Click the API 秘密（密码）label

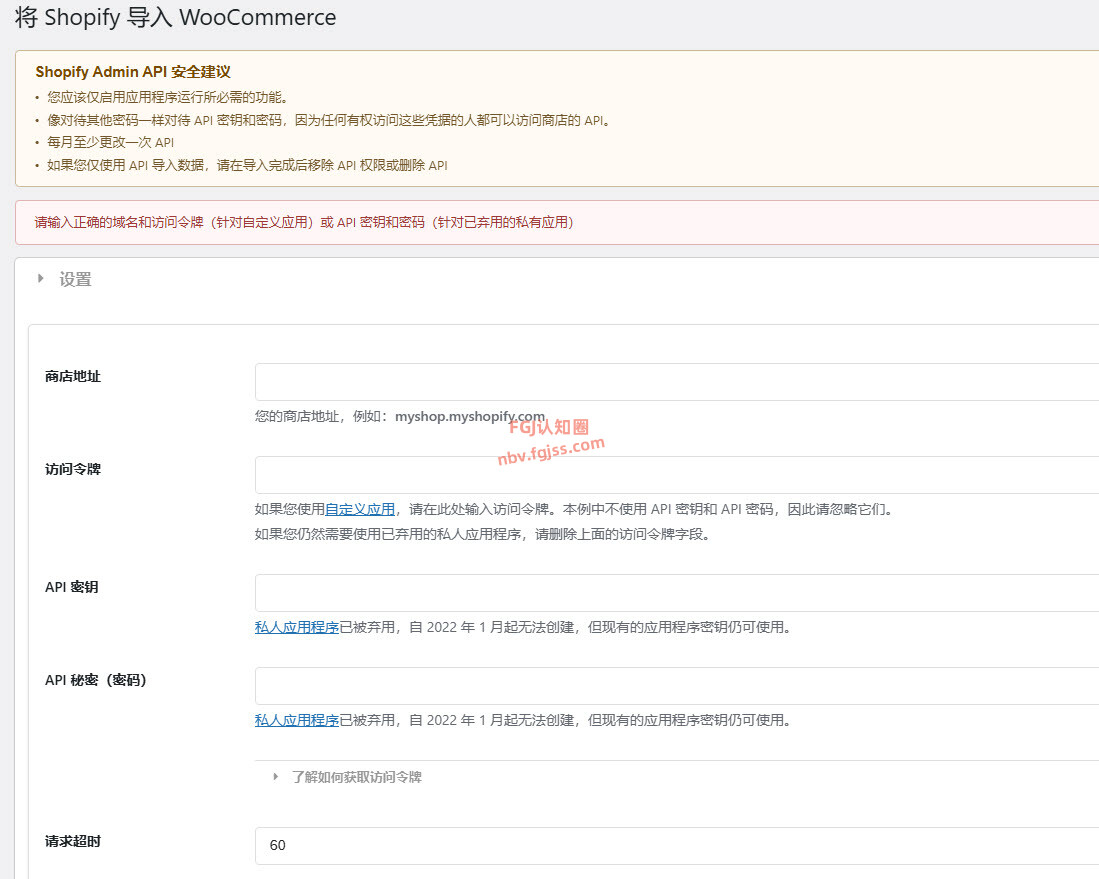tap(95, 680)
